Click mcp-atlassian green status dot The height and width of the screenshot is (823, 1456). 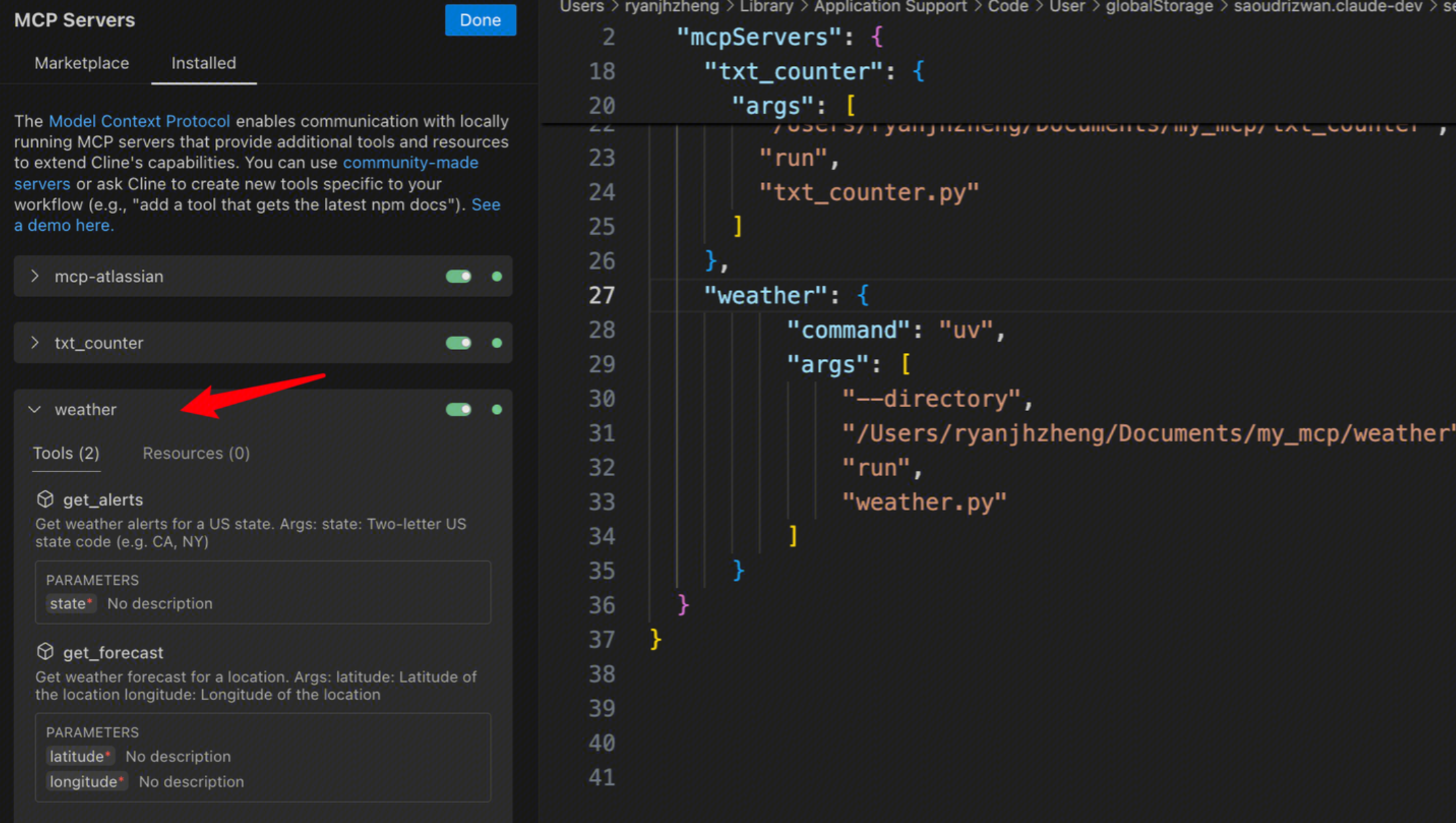click(x=496, y=276)
